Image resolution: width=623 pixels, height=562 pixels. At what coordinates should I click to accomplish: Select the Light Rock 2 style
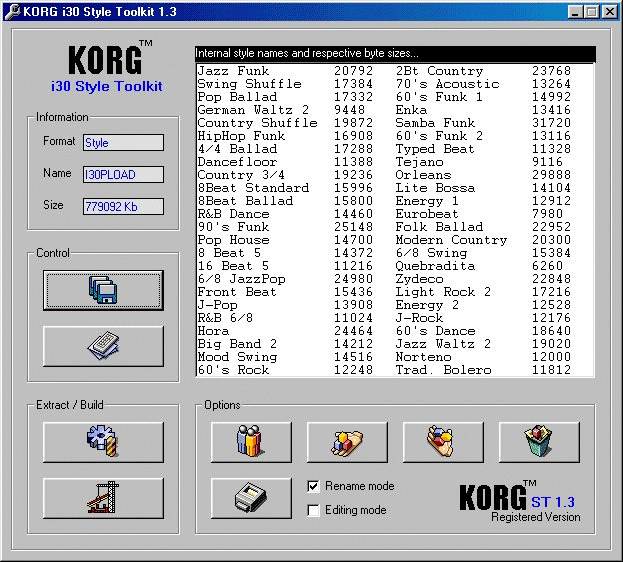(443, 292)
